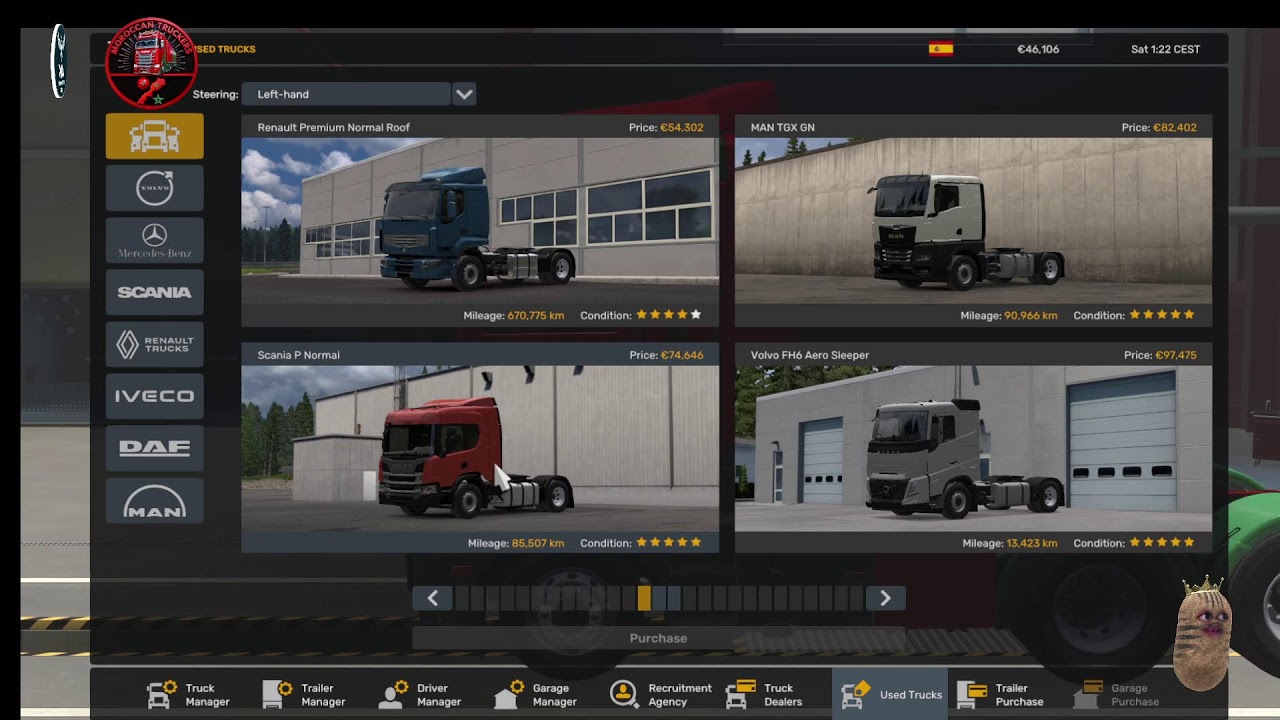Open Driver Manager tab

point(420,695)
